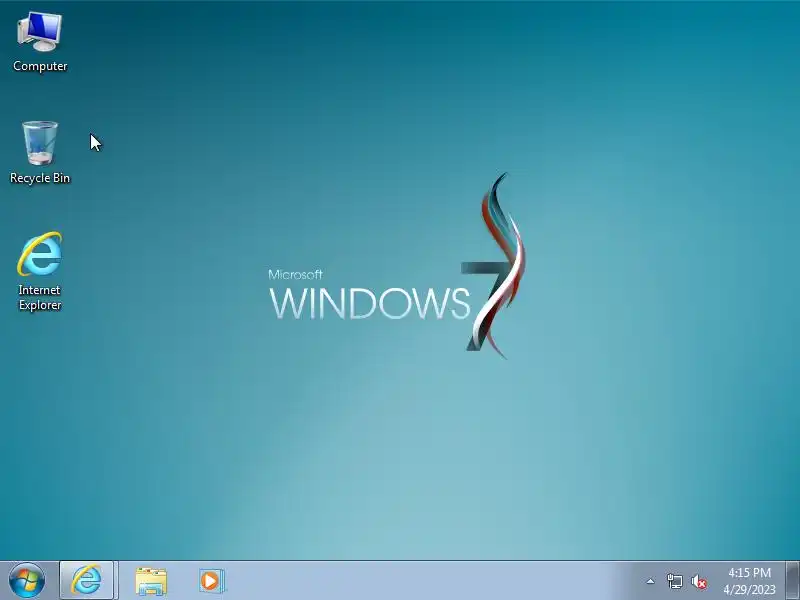Show hidden tray icons arrow
This screenshot has height=600, width=800.
pos(650,581)
